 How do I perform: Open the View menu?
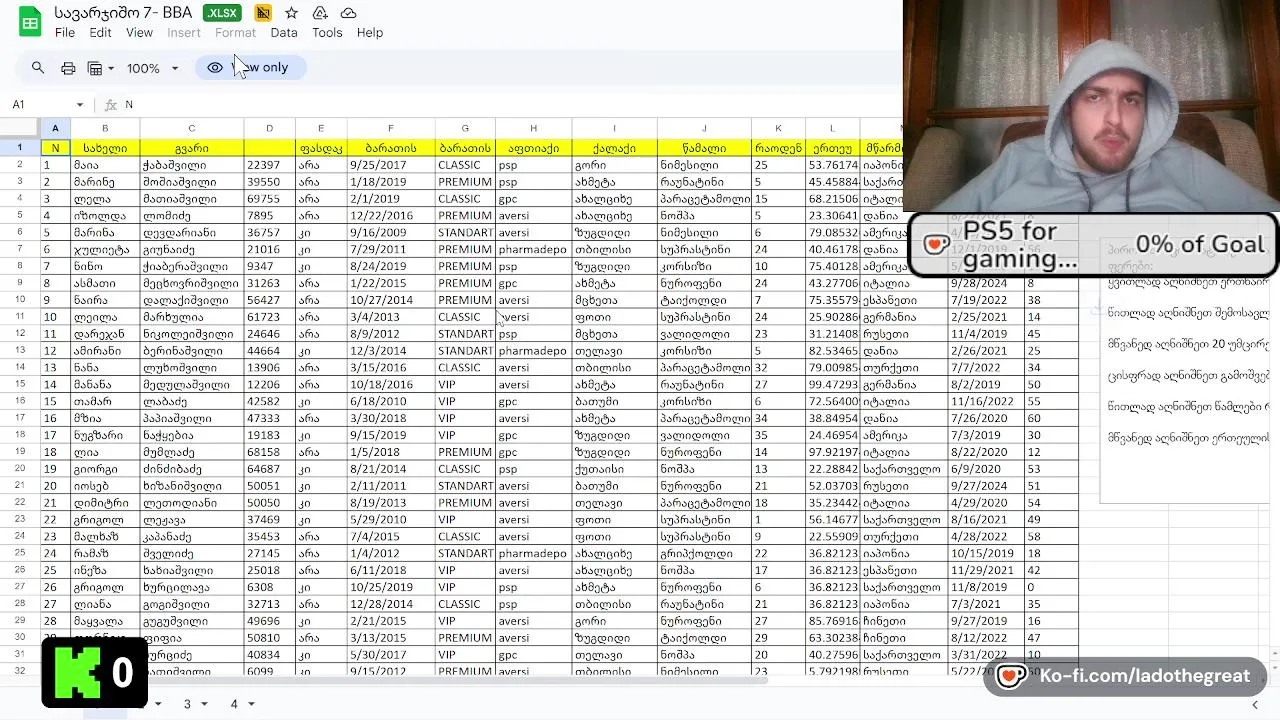click(x=139, y=33)
